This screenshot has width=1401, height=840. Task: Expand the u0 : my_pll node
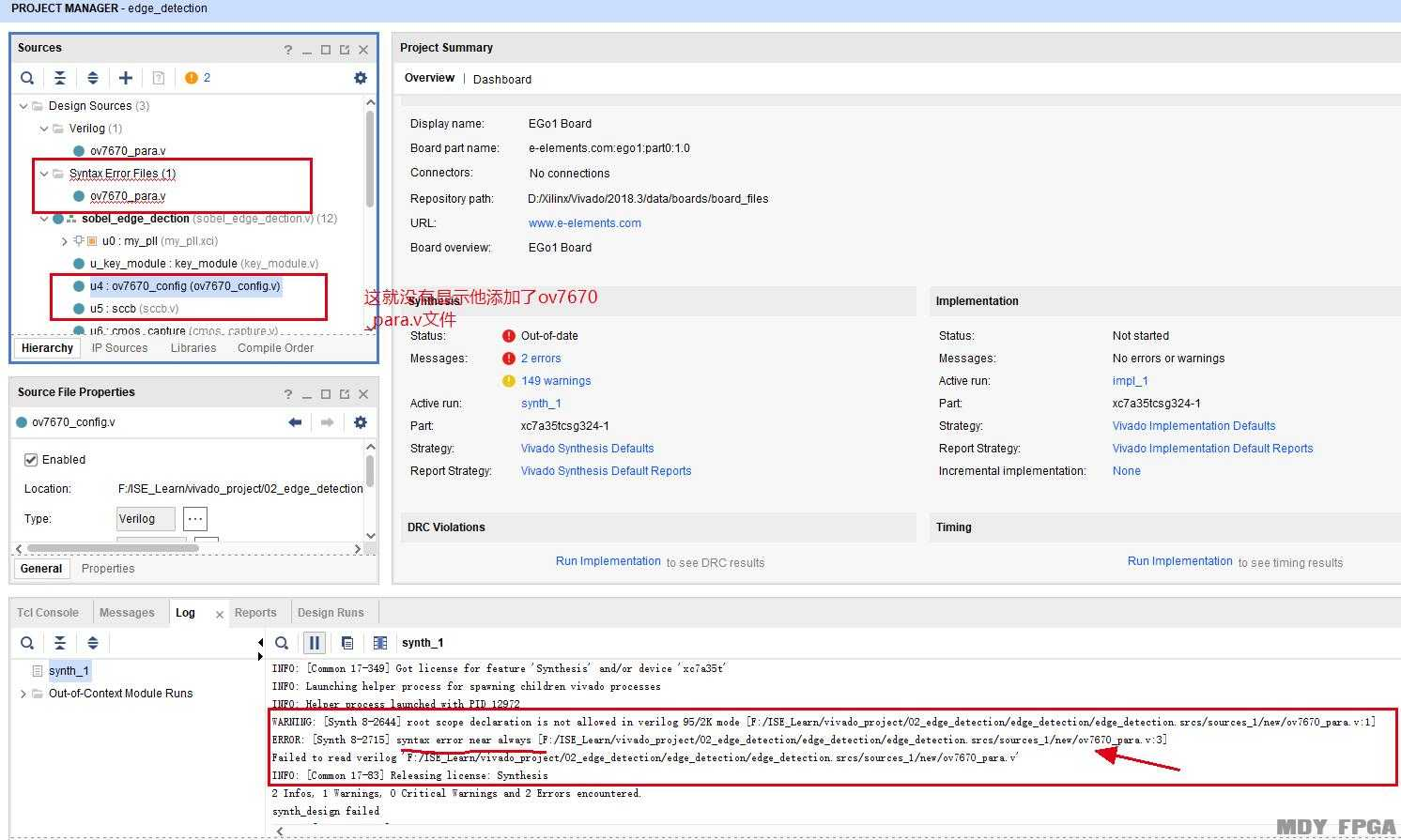point(65,241)
